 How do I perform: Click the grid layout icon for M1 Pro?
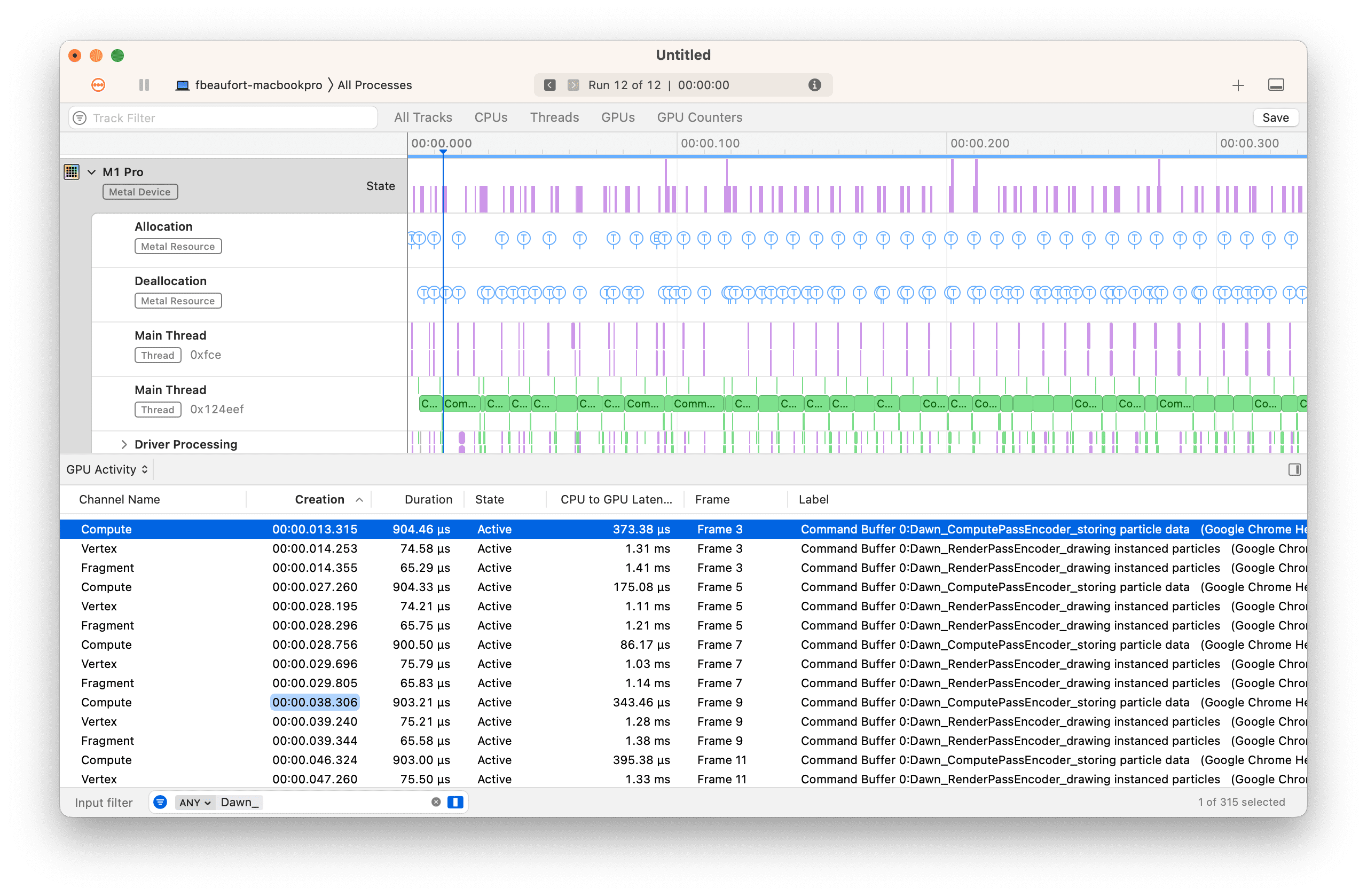click(x=75, y=171)
